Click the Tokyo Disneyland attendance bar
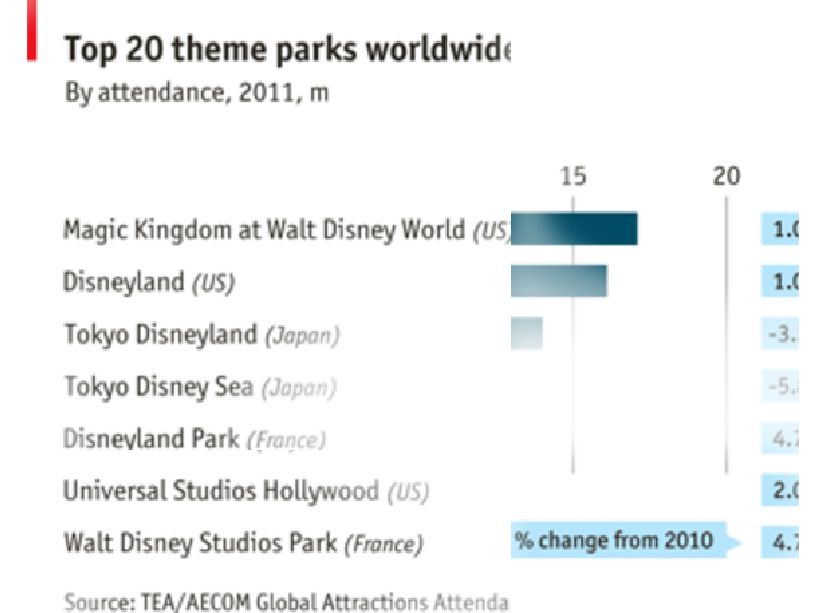This screenshot has width=825, height=613. [x=527, y=333]
